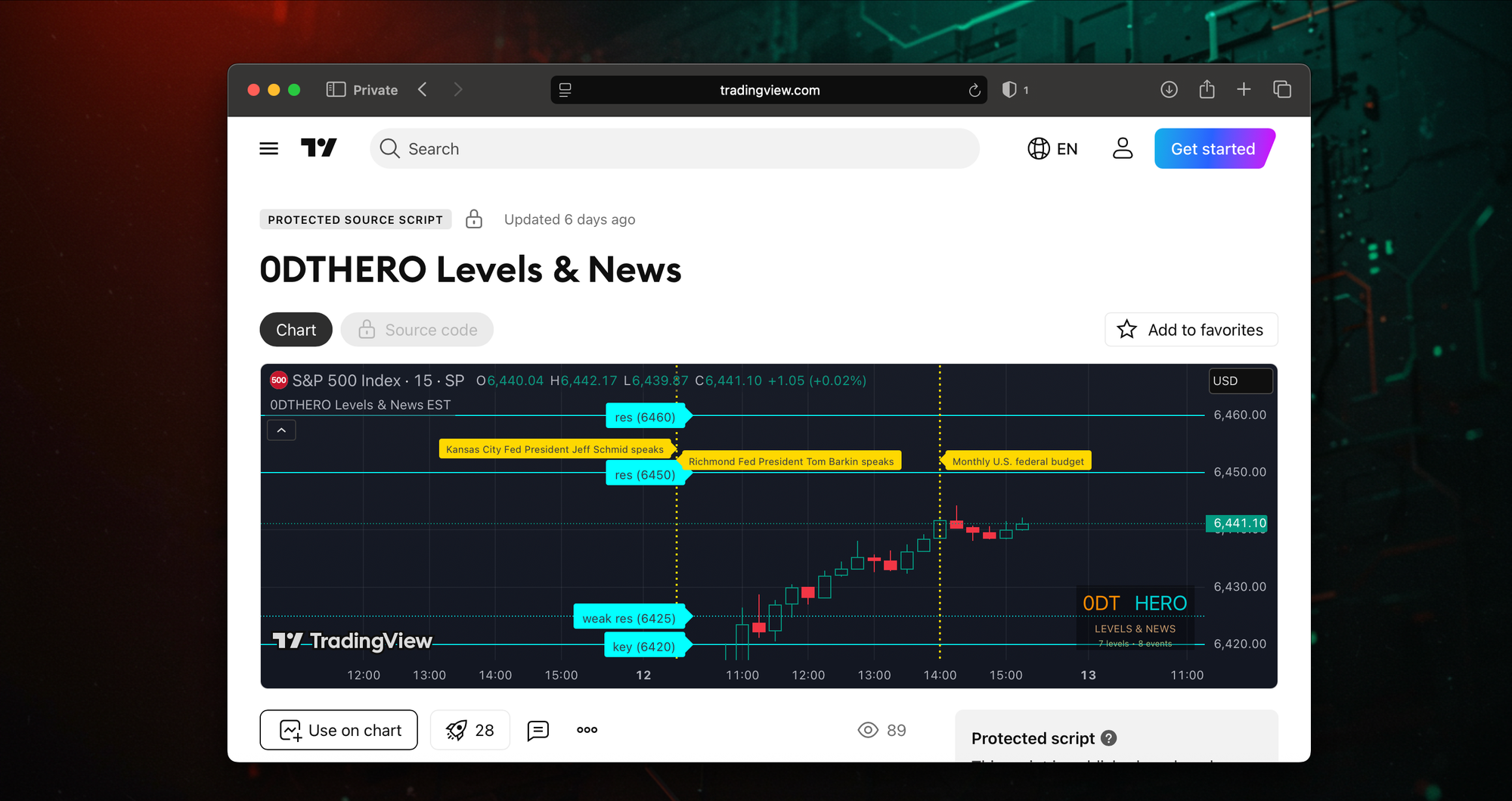
Task: Click the Updated 6 days ago text
Action: coord(569,219)
